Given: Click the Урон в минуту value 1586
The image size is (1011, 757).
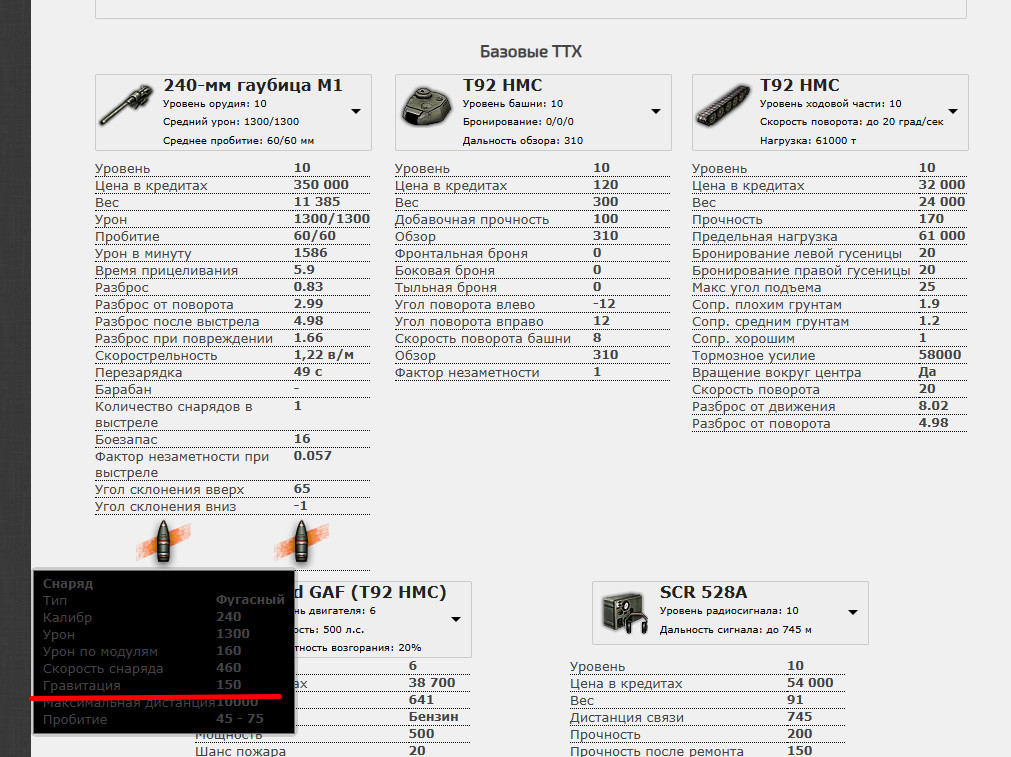Looking at the screenshot, I should pyautogui.click(x=310, y=253).
